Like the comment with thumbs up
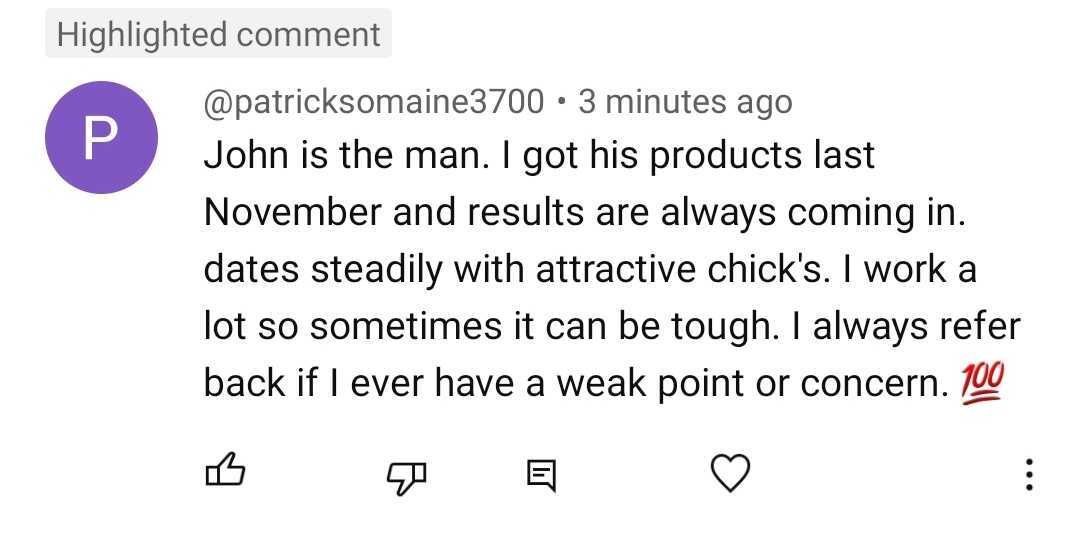This screenshot has width=1080, height=542. tap(224, 471)
